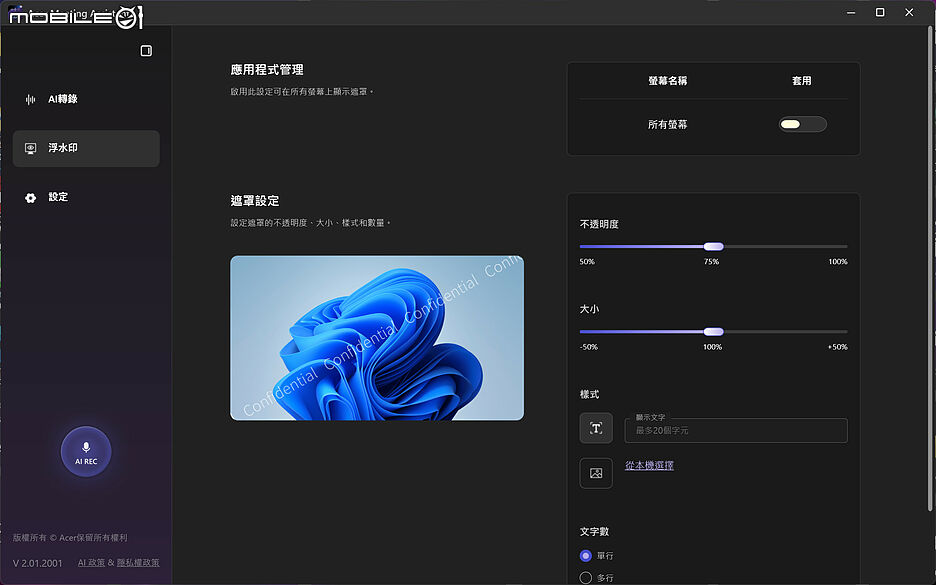The image size is (936, 585).
Task: Choose the image watermark style icon
Action: pos(596,473)
